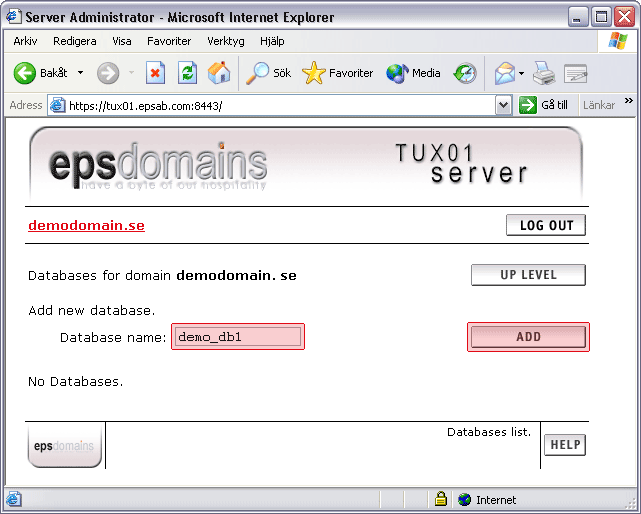Click the UP LEVEL button
Screen dimensions: 641x514
click(x=528, y=275)
